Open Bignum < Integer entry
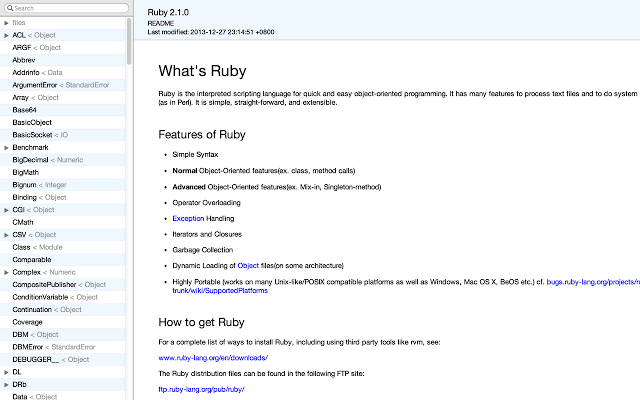This screenshot has height=400, width=640. point(62,185)
